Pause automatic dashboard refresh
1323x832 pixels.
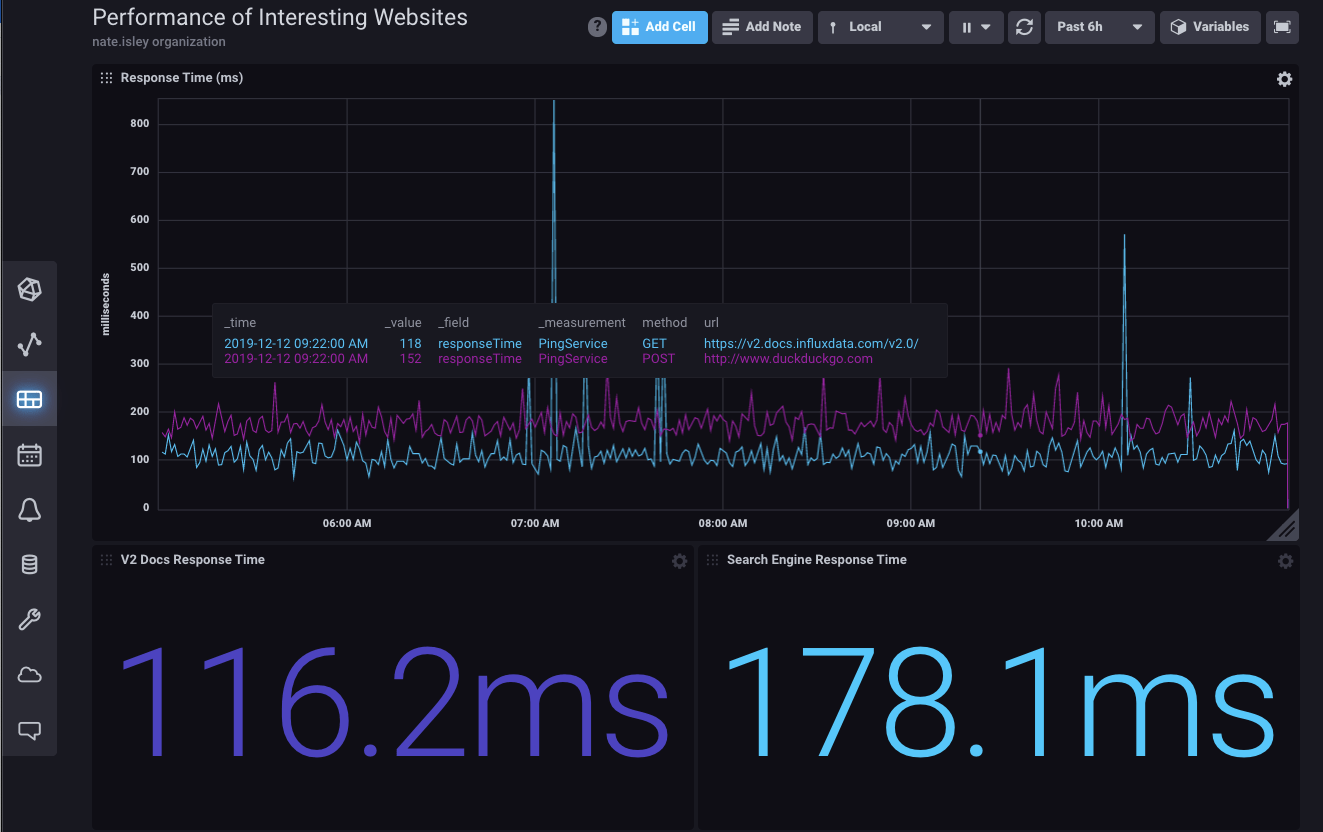click(x=965, y=27)
